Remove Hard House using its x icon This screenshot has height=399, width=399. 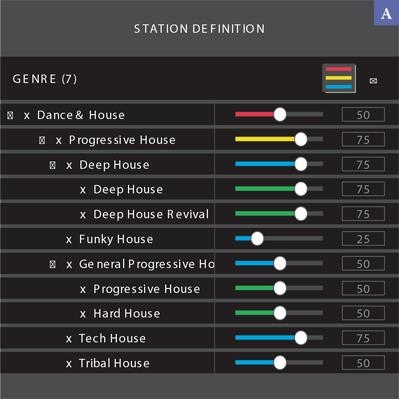click(x=83, y=314)
